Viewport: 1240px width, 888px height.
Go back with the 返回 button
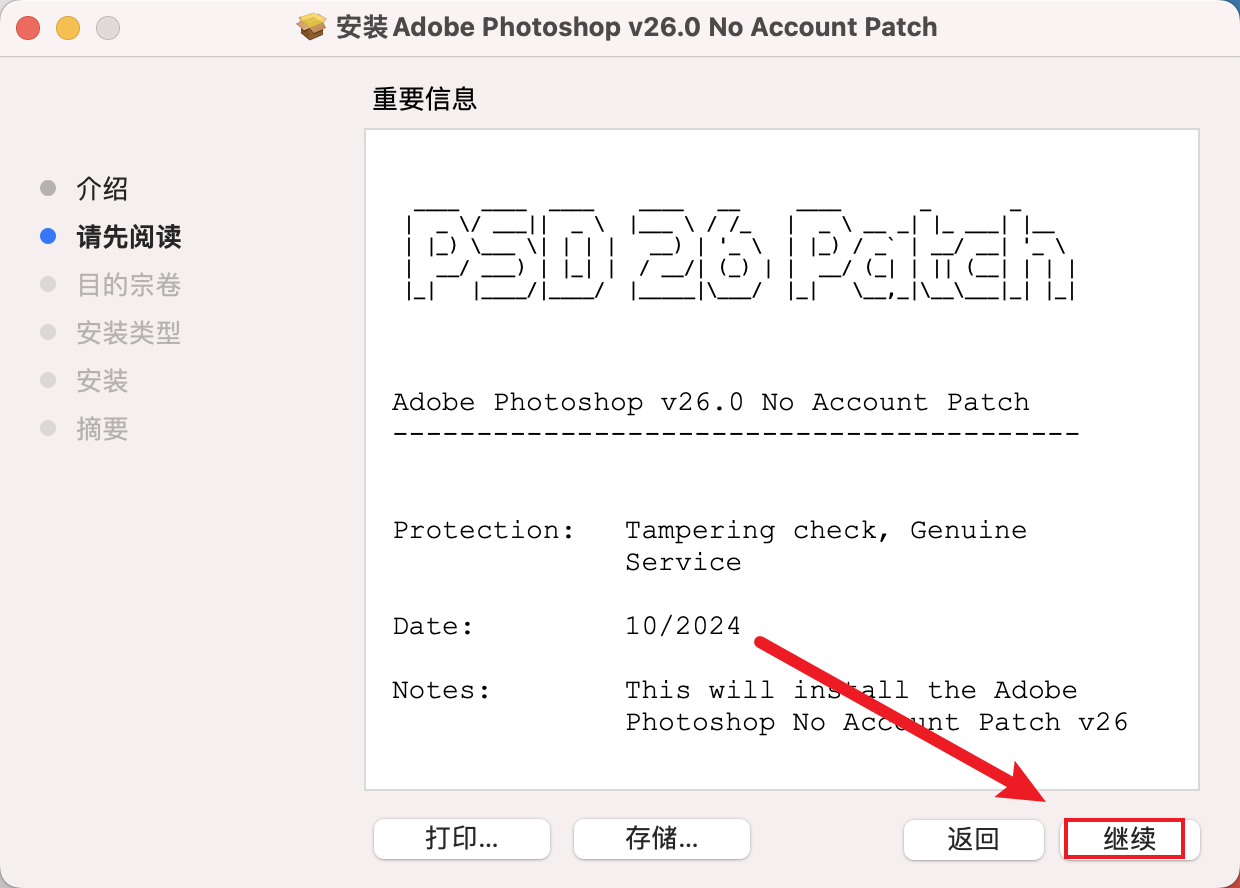[973, 839]
